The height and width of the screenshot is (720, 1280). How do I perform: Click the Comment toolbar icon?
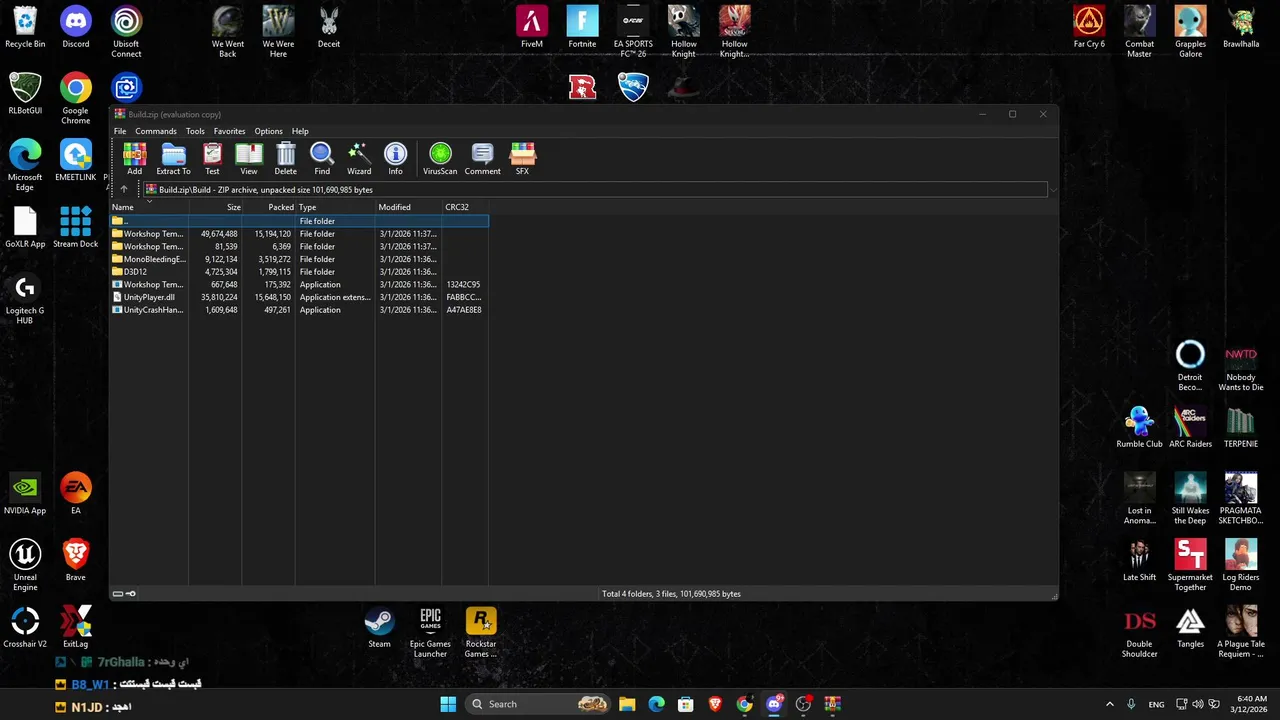[482, 159]
